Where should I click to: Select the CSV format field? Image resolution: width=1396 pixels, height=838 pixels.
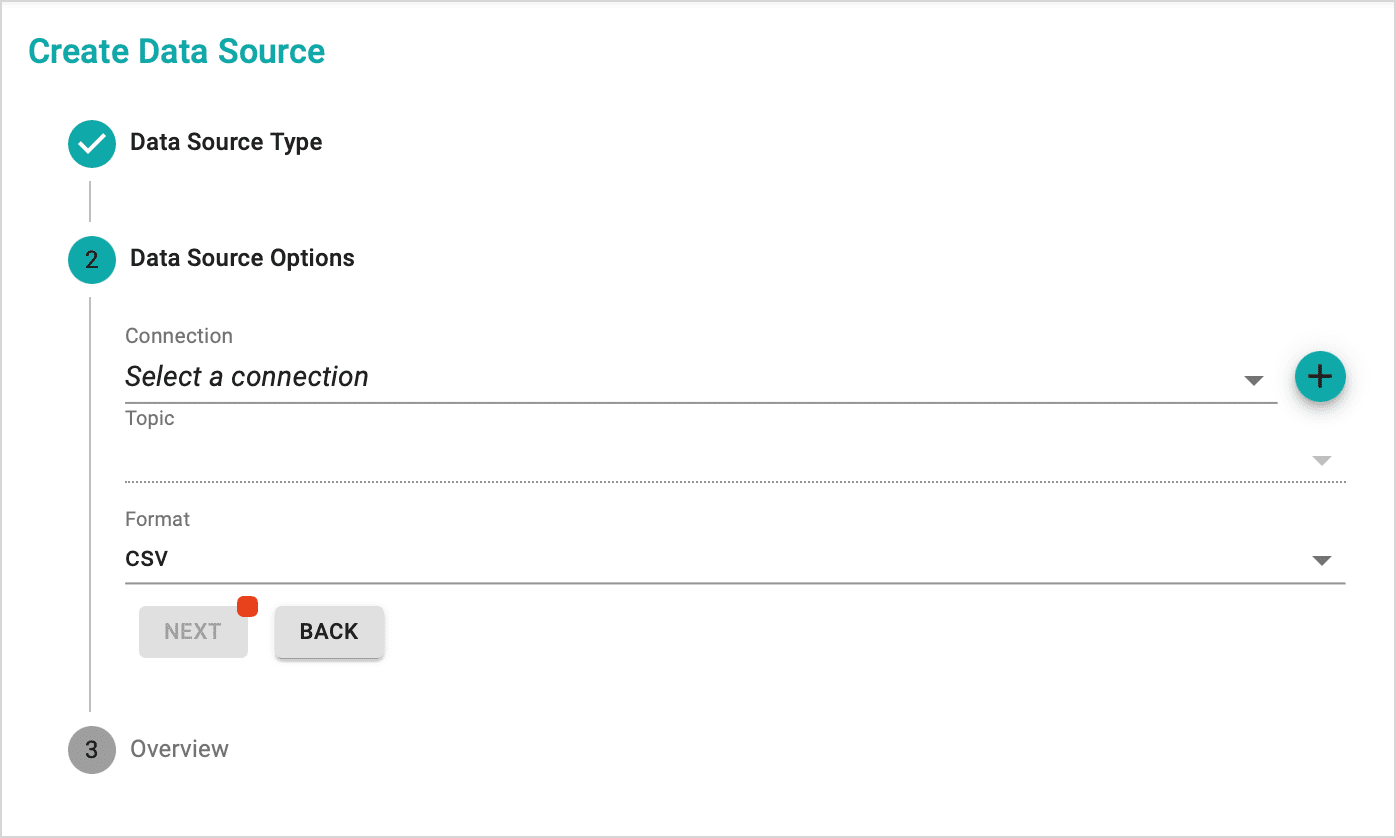click(x=735, y=559)
